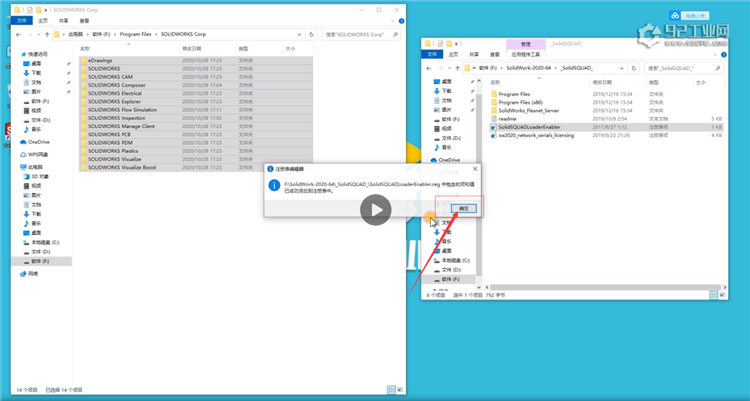Image resolution: width=750 pixels, height=401 pixels.
Task: Go up one level in the SOLIDWORKS Corp window
Action: (x=47, y=34)
